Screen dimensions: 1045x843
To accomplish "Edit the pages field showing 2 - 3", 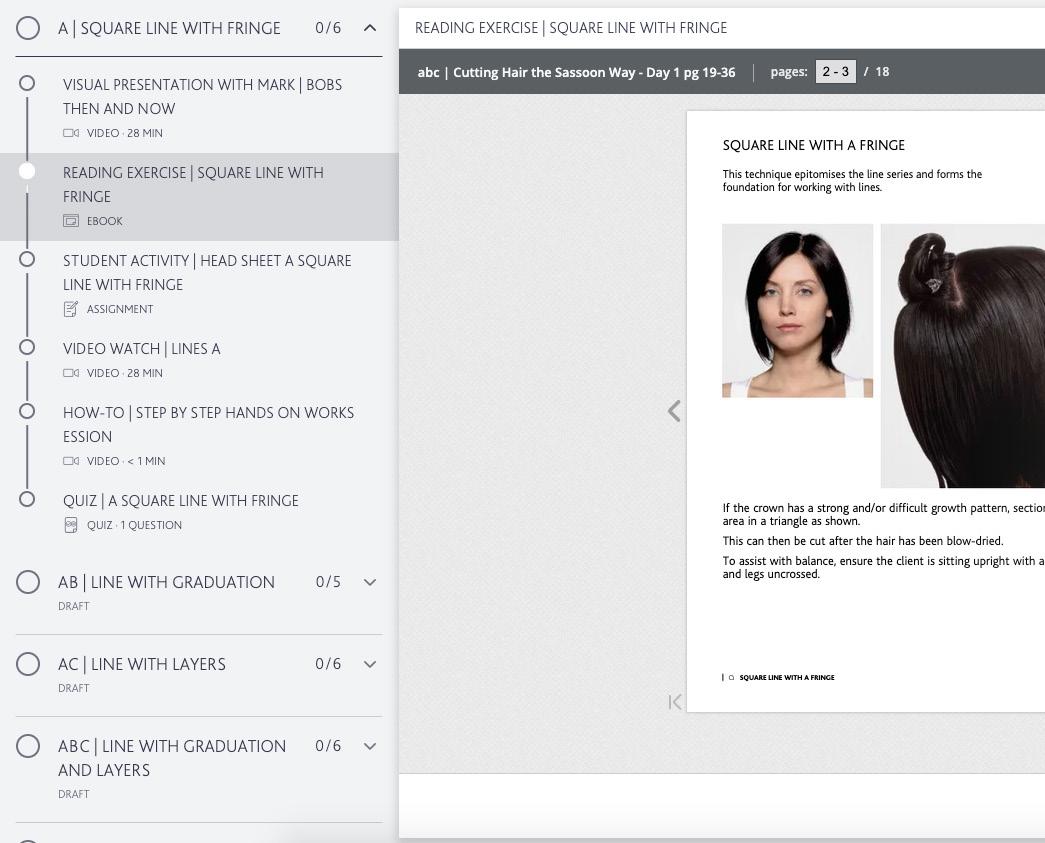I will tap(836, 72).
